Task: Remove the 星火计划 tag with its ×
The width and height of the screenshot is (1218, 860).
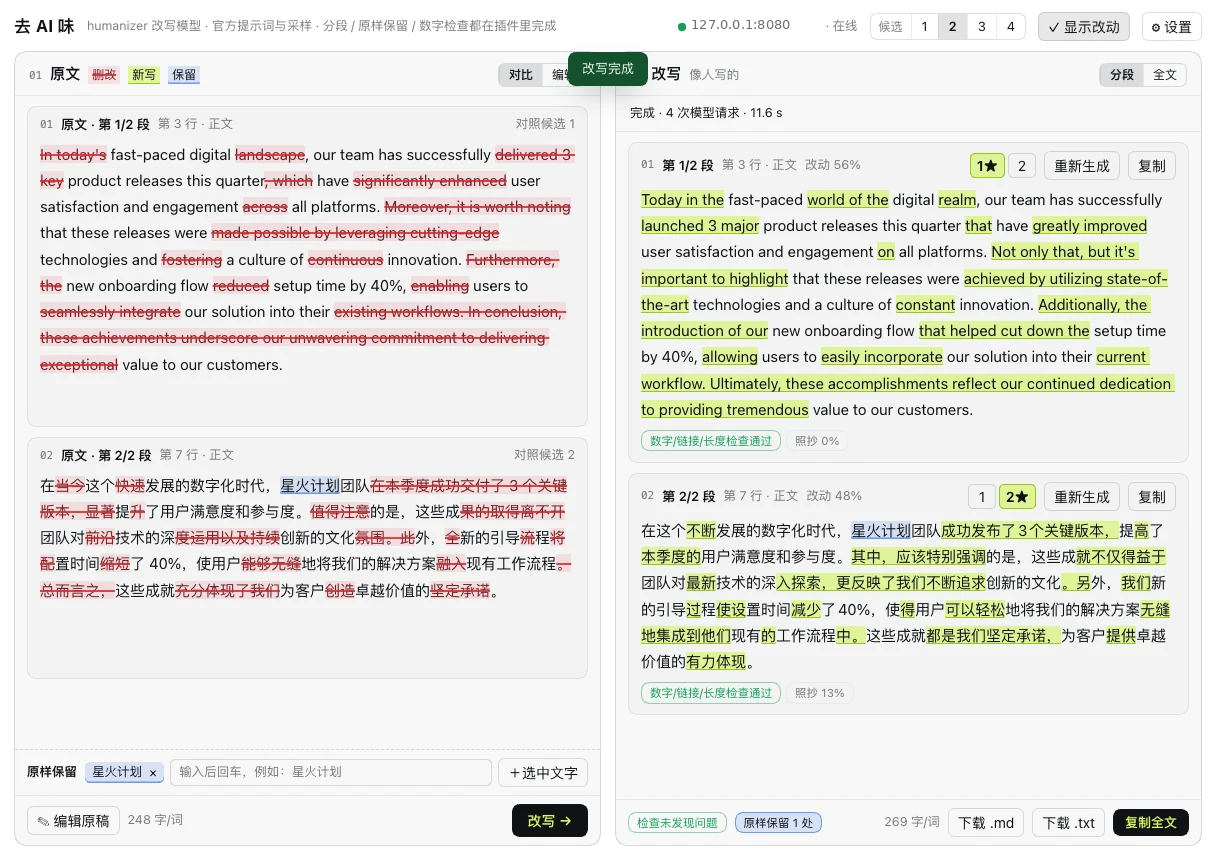Action: pos(153,773)
